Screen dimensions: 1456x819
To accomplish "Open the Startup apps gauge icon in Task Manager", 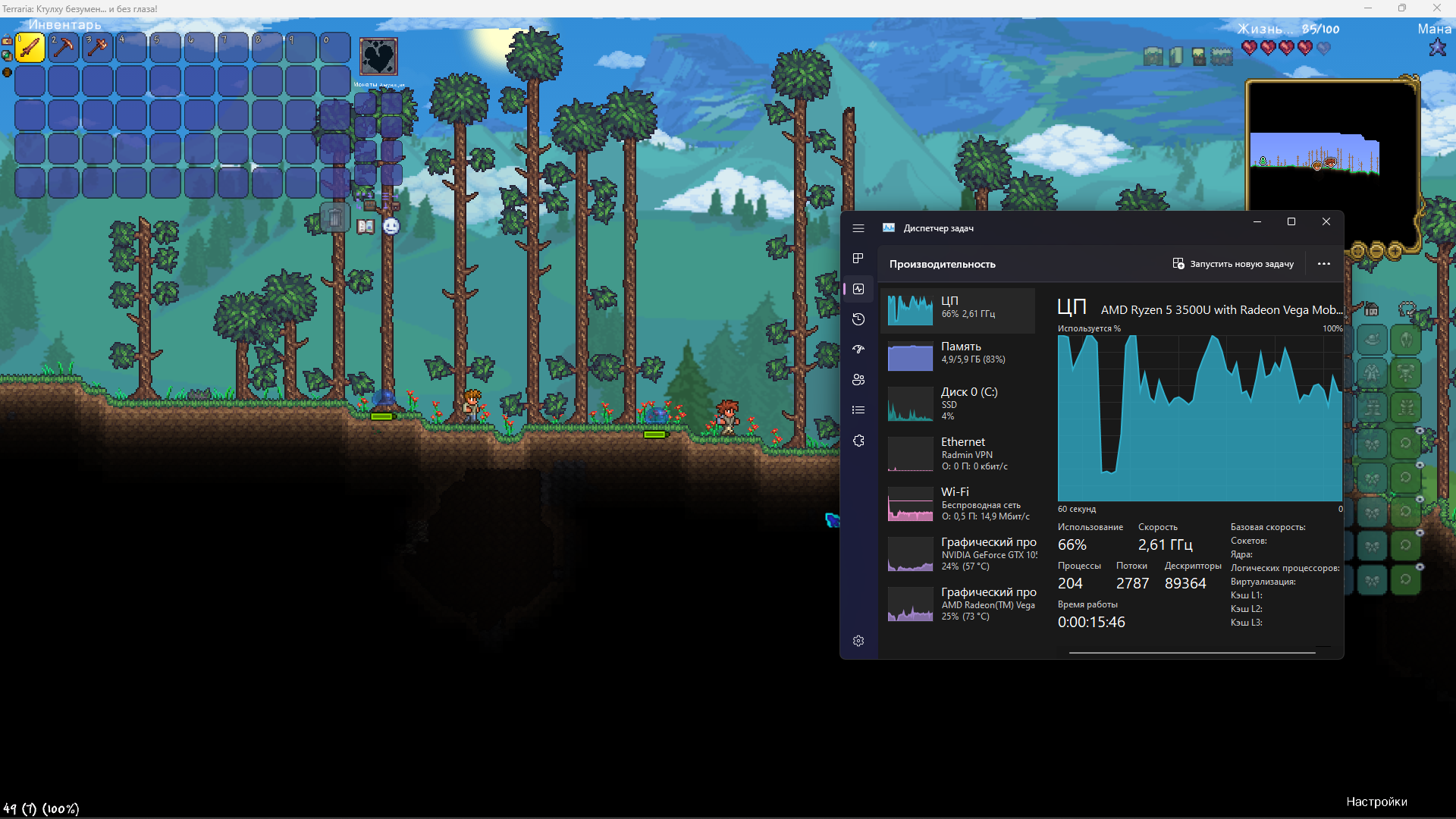I will [858, 350].
